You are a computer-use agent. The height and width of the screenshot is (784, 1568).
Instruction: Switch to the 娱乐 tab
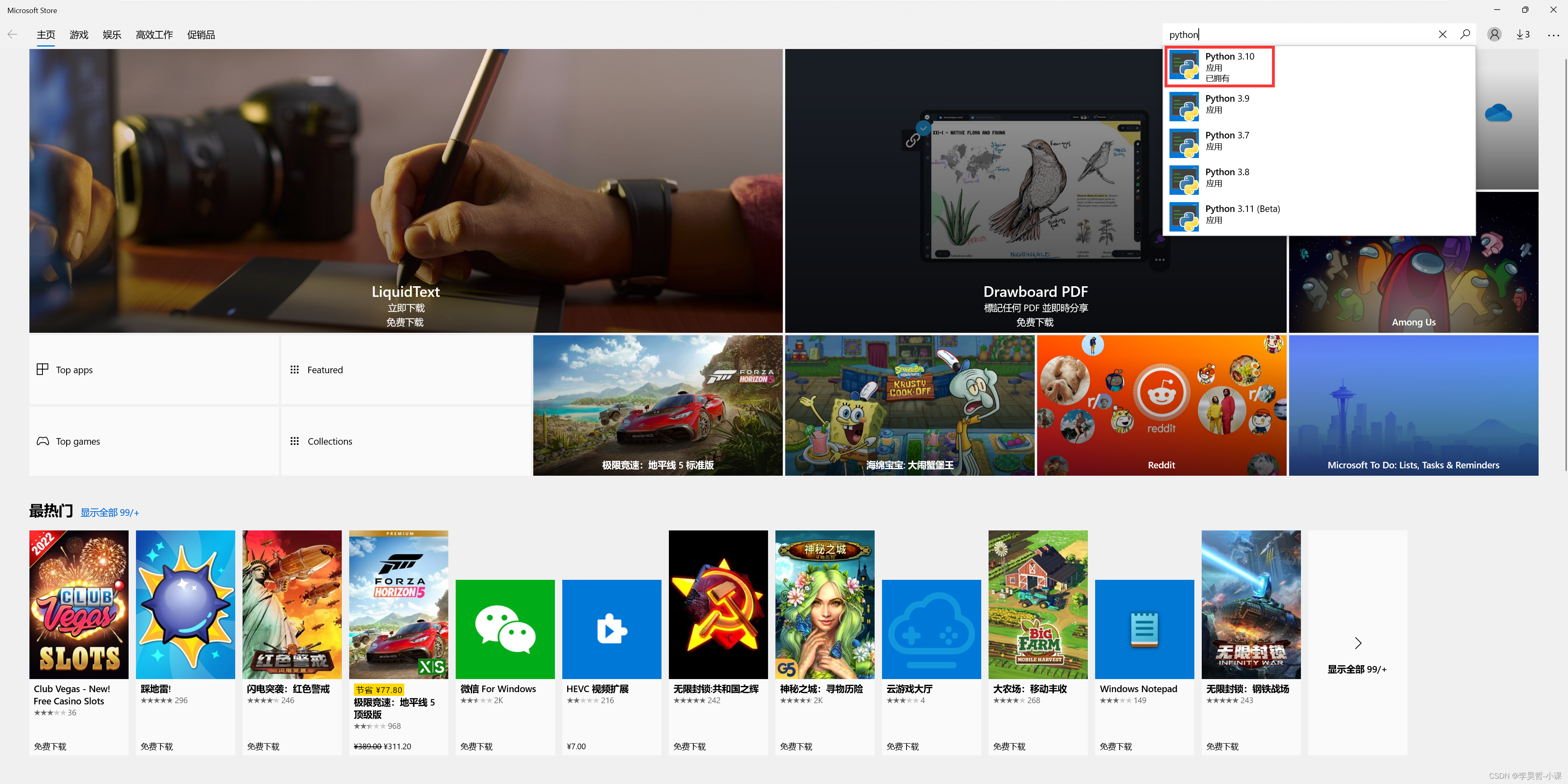(112, 35)
